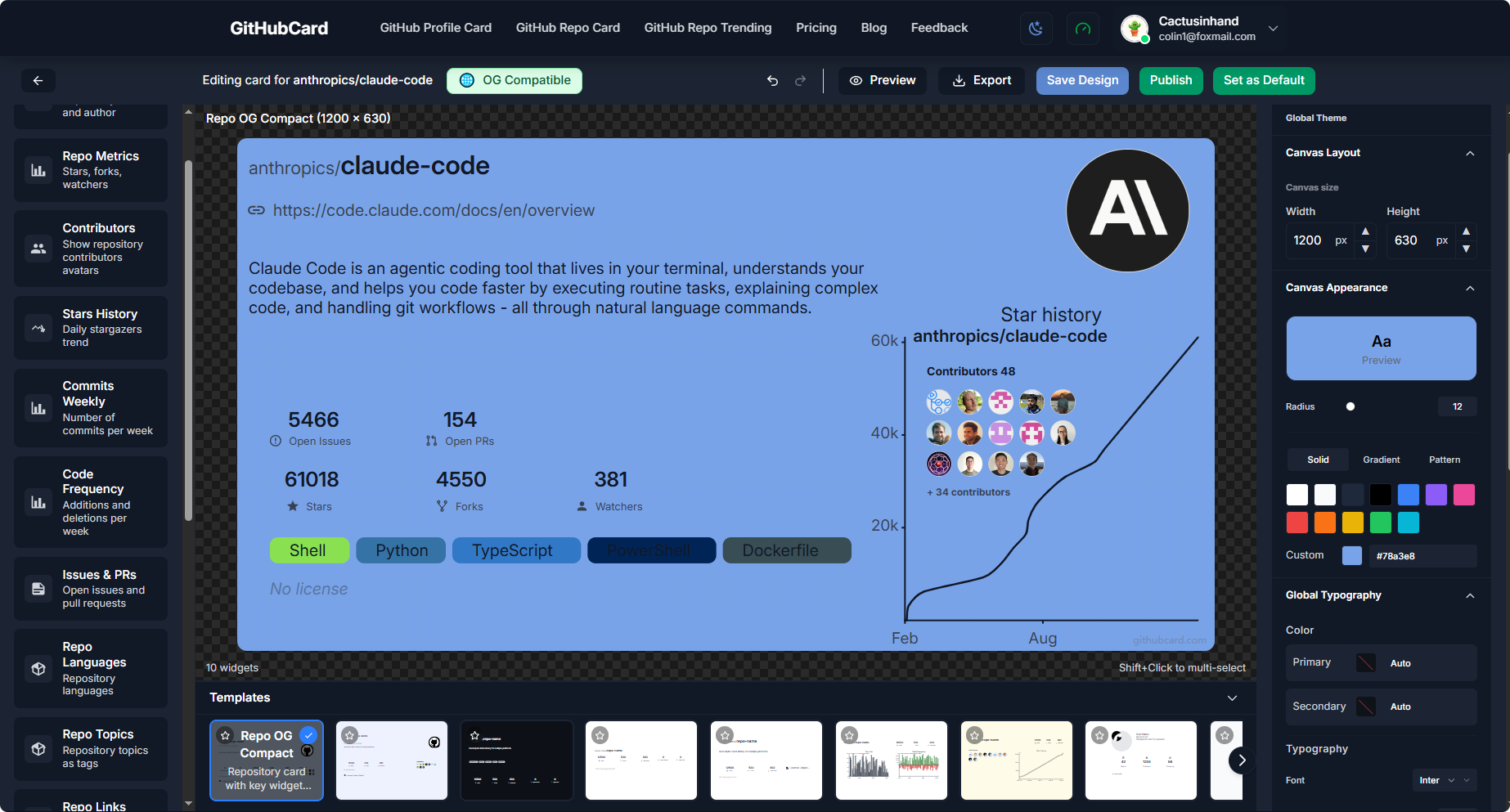The width and height of the screenshot is (1510, 812).
Task: Click the Code Frequency chart icon
Action: [38, 502]
